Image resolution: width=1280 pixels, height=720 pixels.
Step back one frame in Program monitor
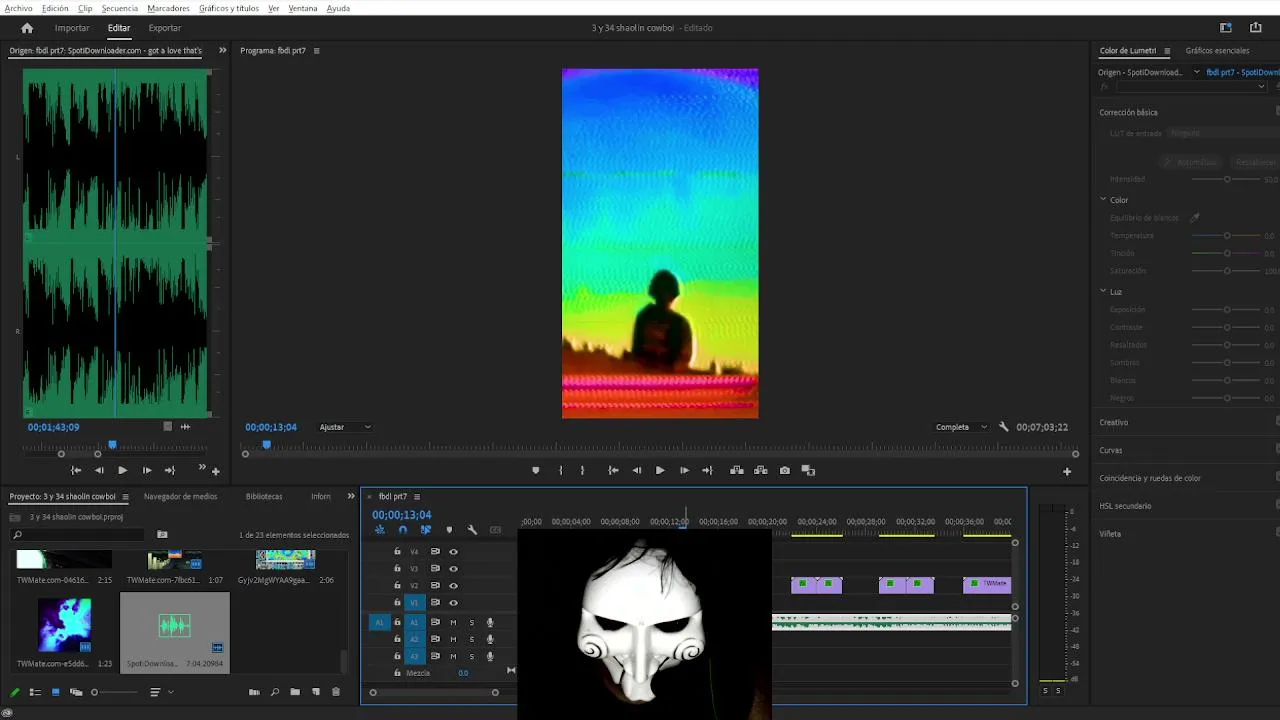click(637, 470)
